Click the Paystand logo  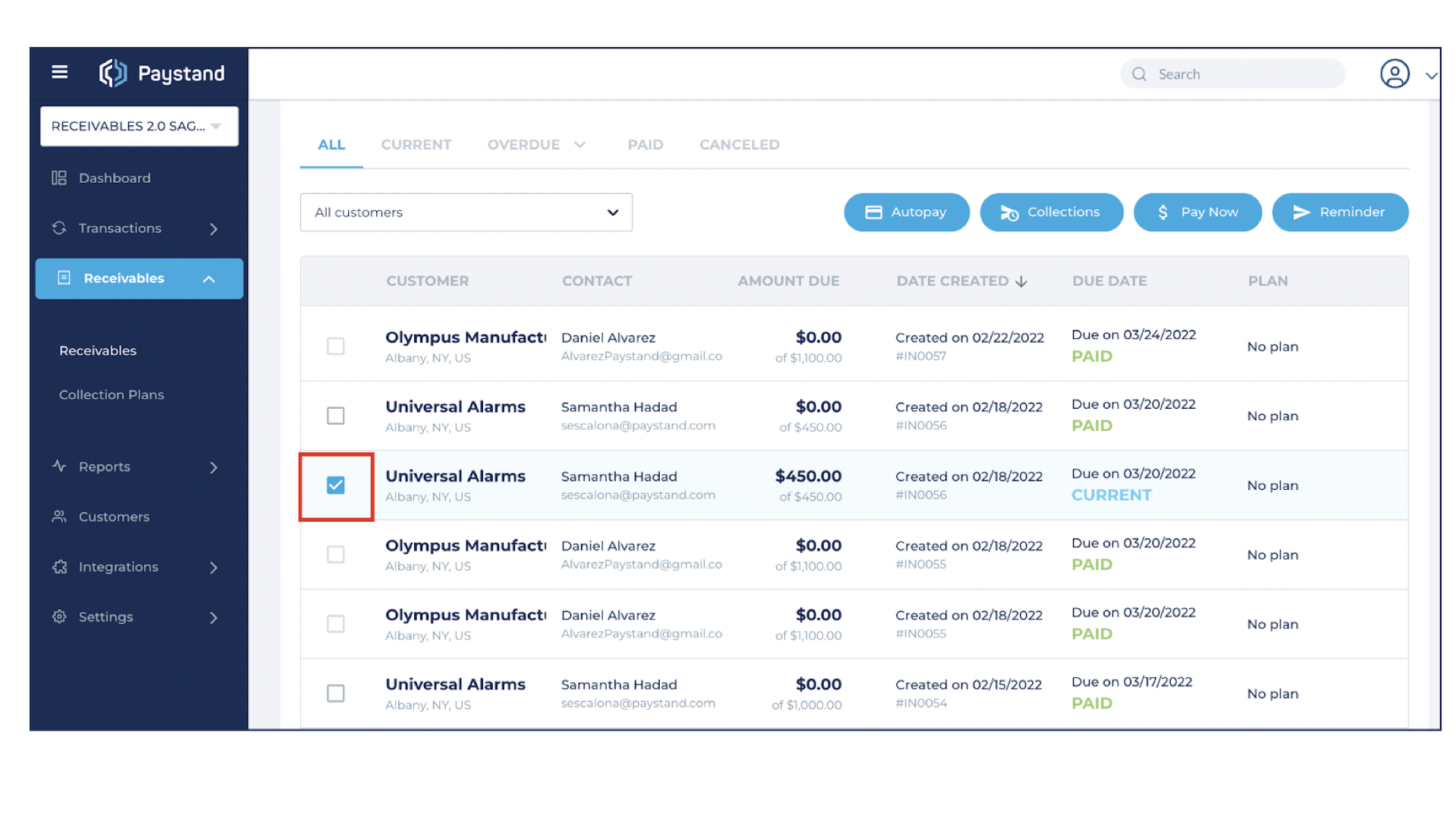(162, 73)
